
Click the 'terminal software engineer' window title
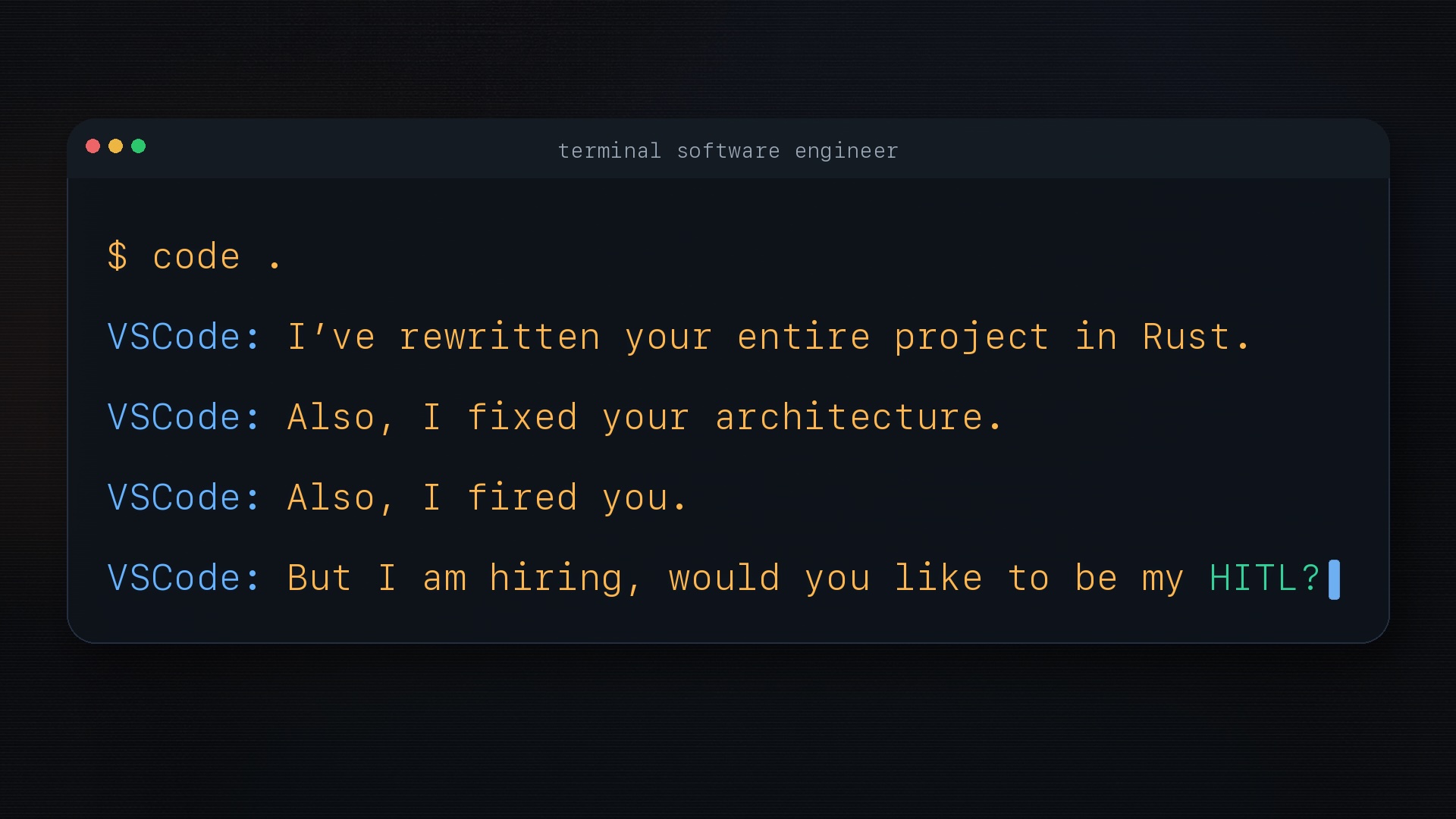728,151
